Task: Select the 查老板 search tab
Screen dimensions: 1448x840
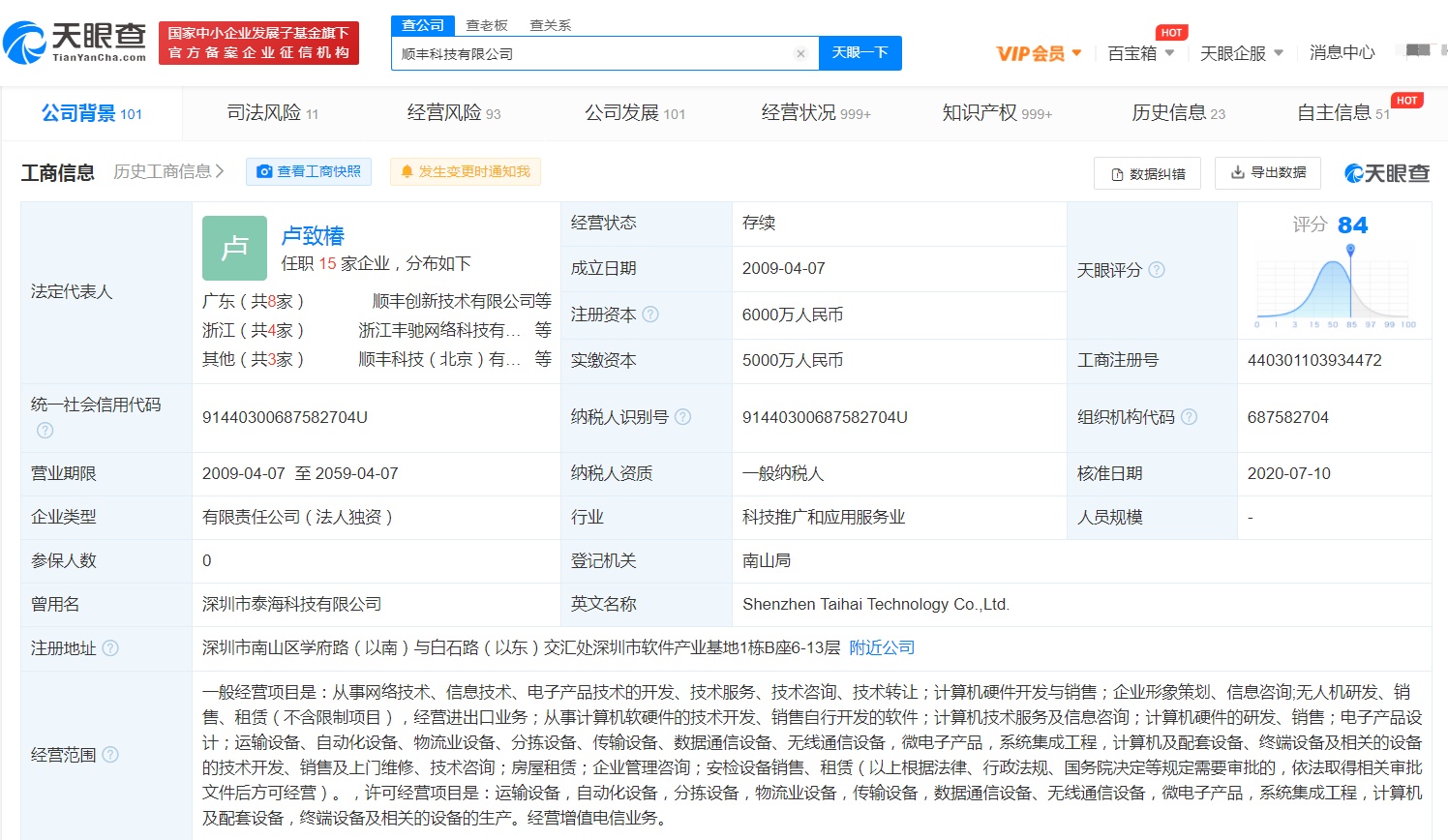Action: tap(487, 25)
